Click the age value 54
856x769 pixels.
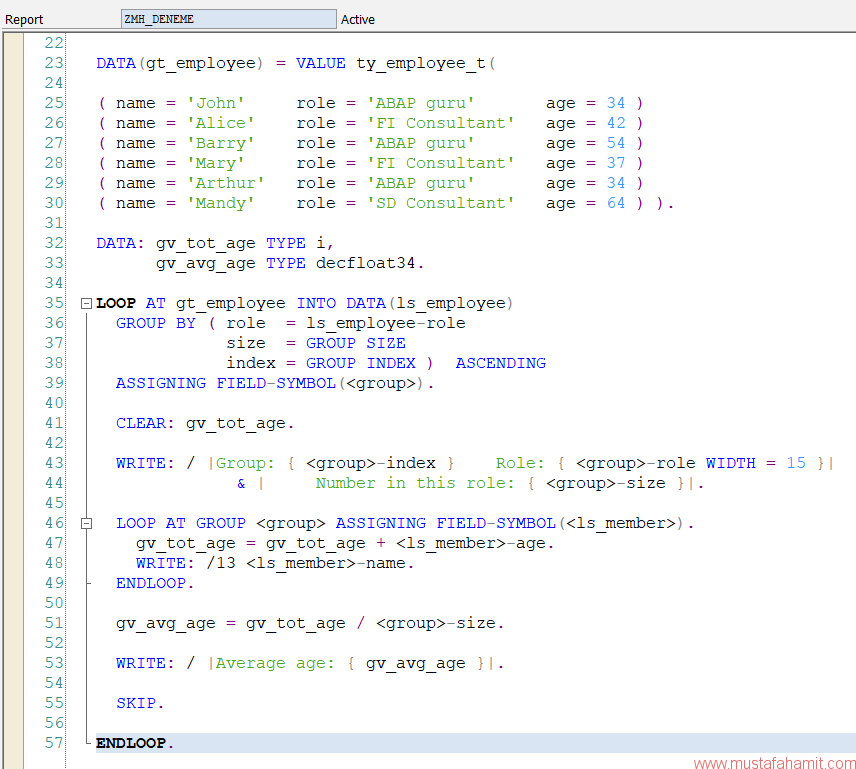(x=616, y=143)
